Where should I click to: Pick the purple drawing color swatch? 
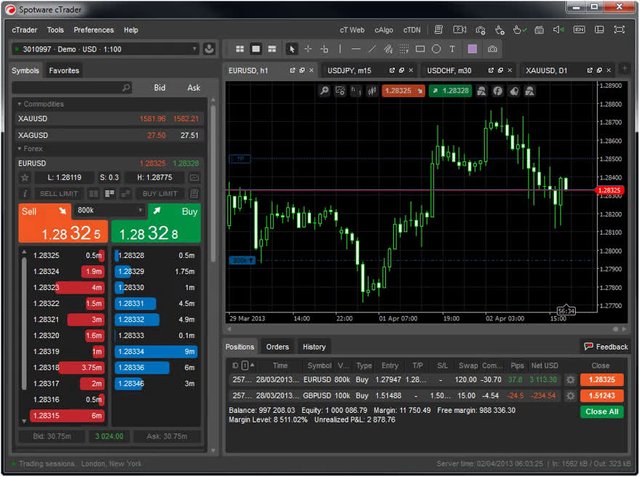coord(471,48)
